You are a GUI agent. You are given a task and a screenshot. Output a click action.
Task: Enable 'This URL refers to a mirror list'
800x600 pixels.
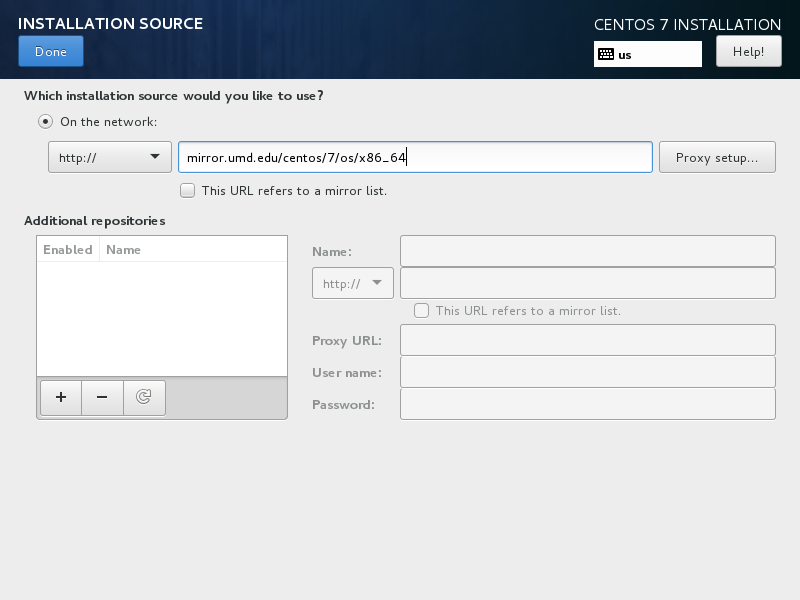187,190
